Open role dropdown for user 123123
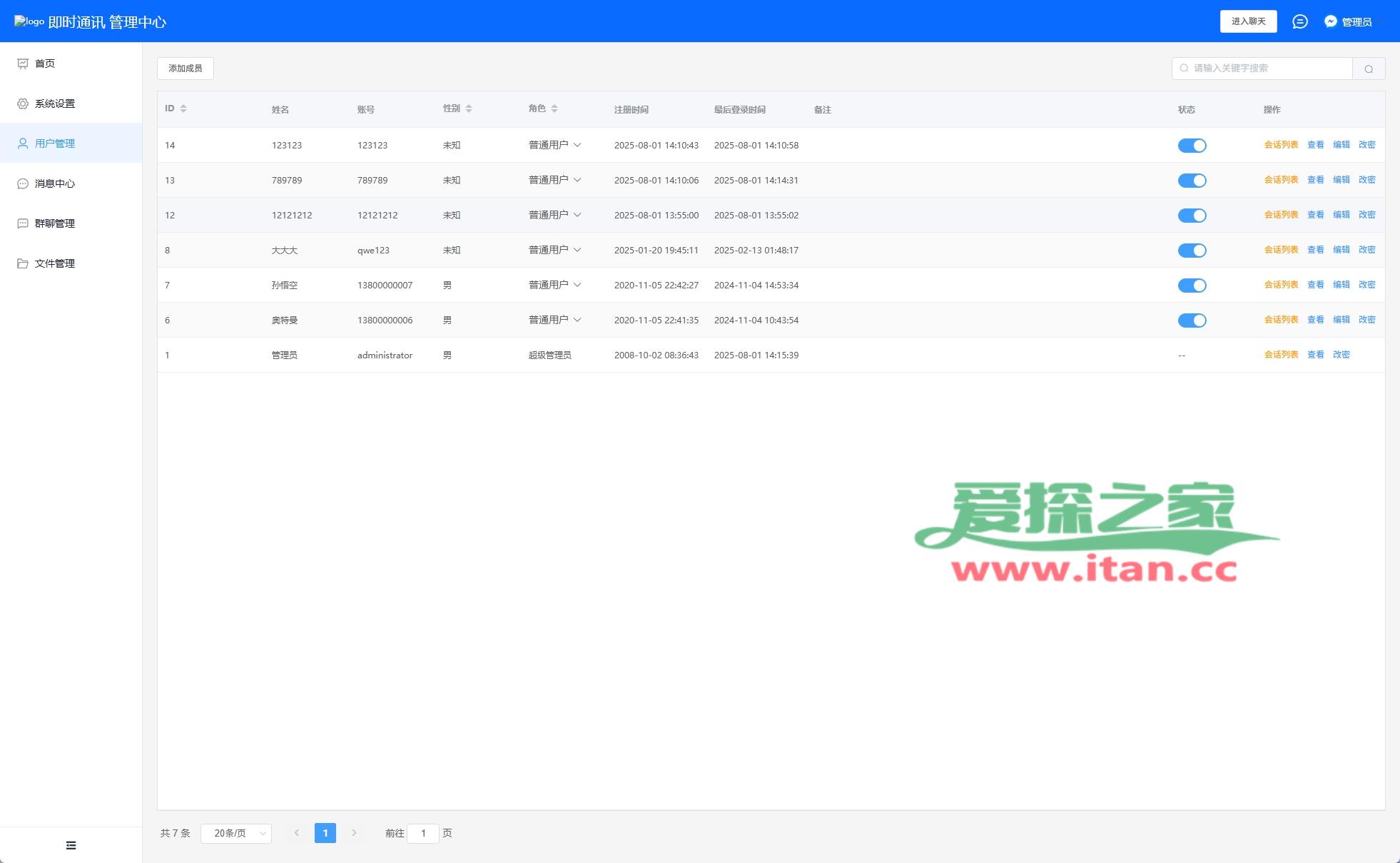The height and width of the screenshot is (863, 1400). tap(555, 145)
